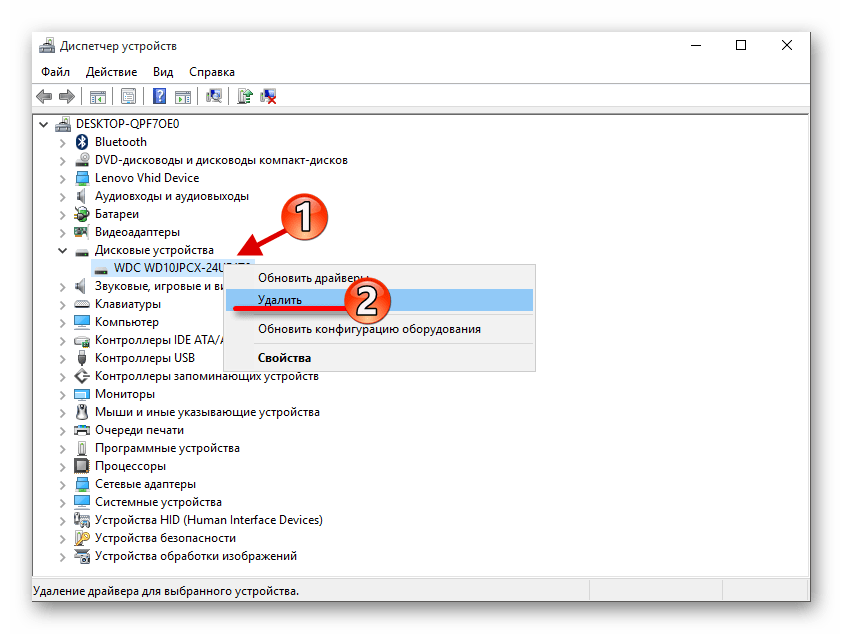Viewport: 843px width, 634px height.
Task: Expand Контроллеры запоминающих устройств arrow
Action: point(62,376)
